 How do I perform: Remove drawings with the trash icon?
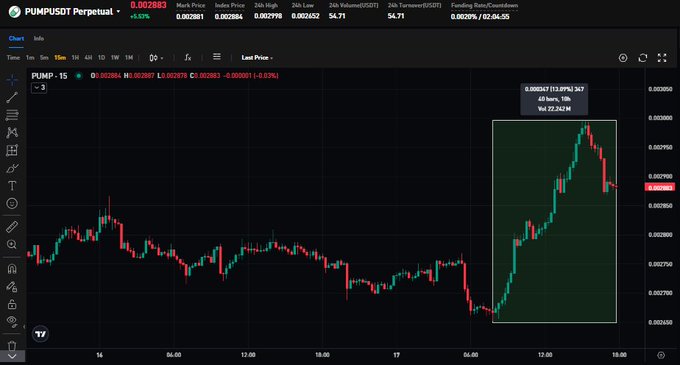pyautogui.click(x=12, y=345)
